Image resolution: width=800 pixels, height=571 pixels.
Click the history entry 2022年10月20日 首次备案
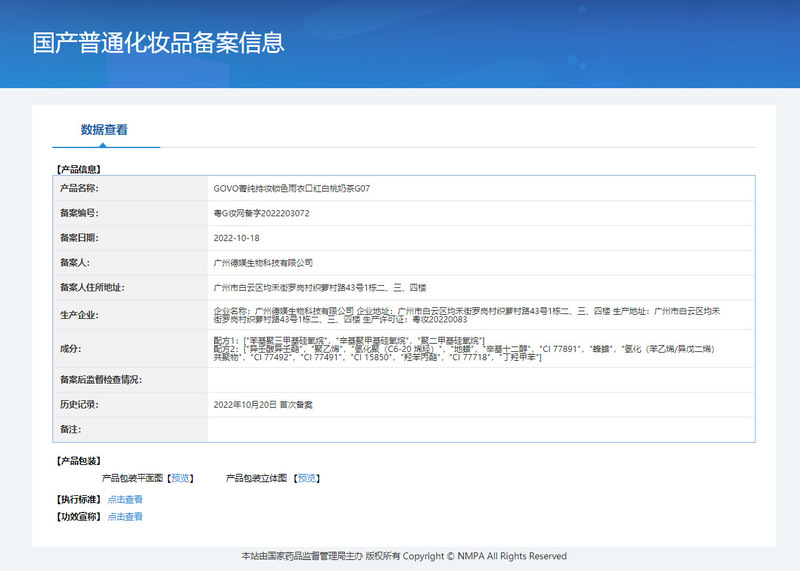pos(263,405)
